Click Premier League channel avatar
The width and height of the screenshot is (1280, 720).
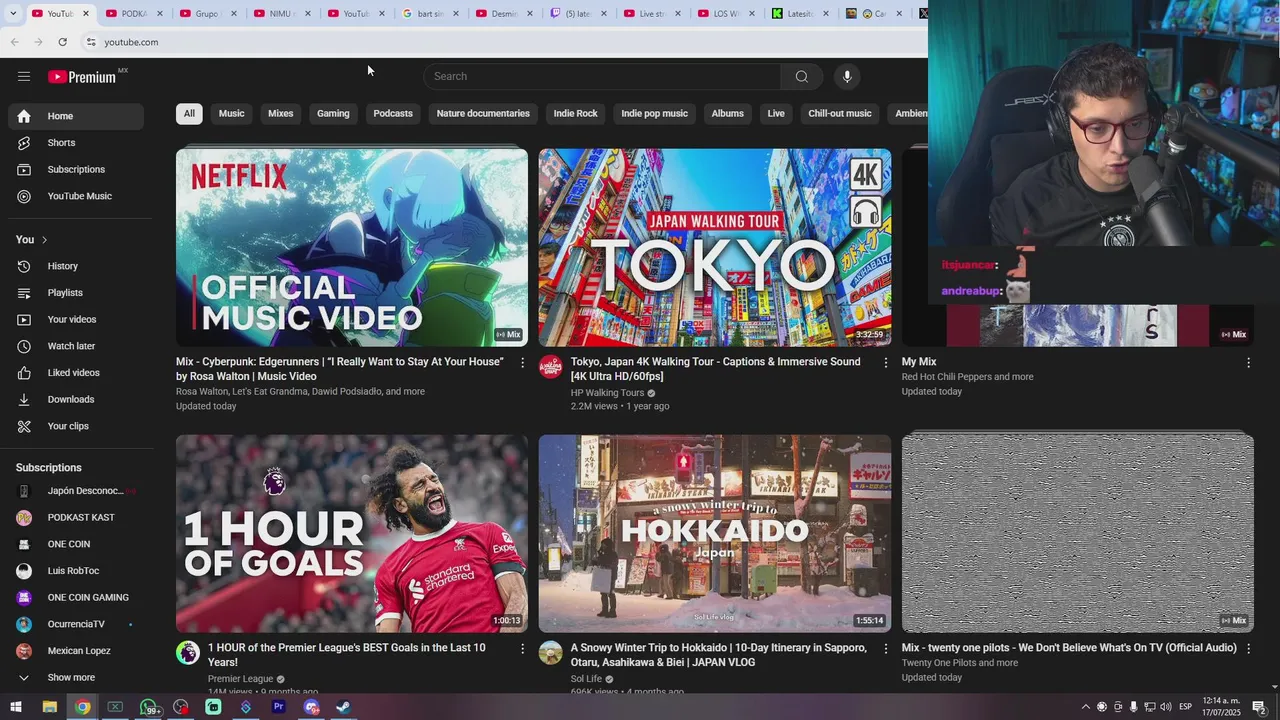[x=188, y=653]
